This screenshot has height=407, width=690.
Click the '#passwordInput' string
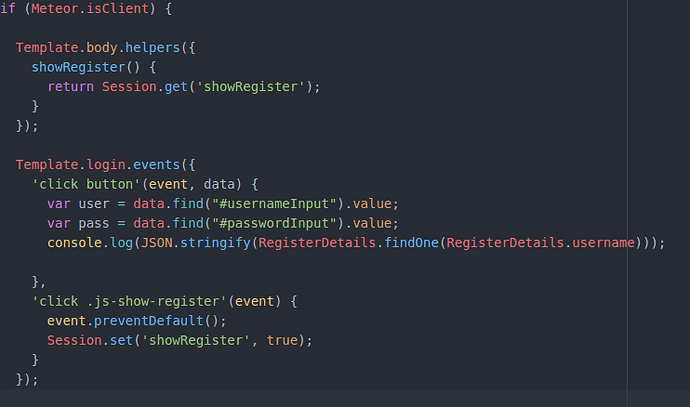pyautogui.click(x=274, y=223)
